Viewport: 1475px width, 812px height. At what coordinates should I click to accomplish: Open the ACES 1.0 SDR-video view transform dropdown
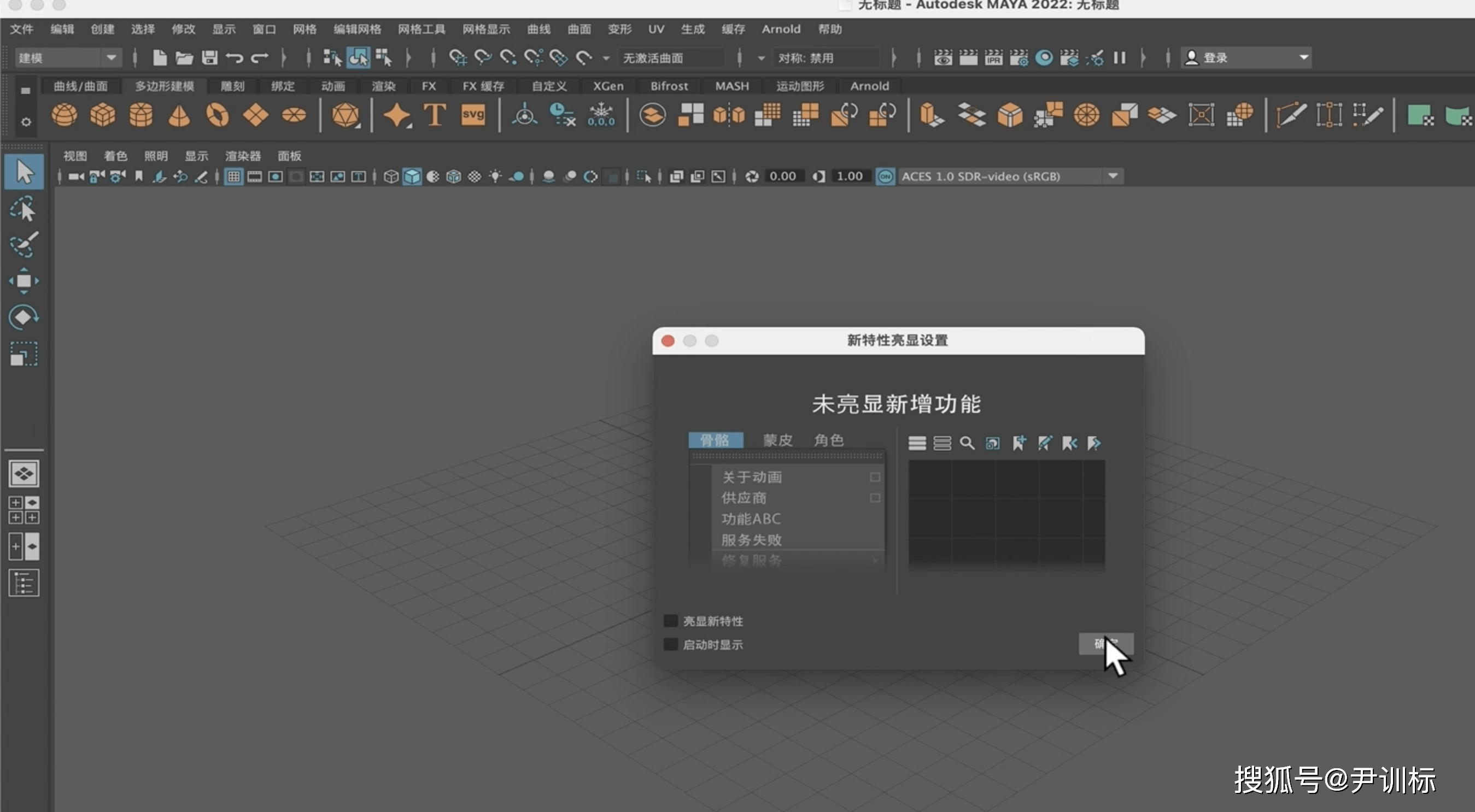[1010, 177]
